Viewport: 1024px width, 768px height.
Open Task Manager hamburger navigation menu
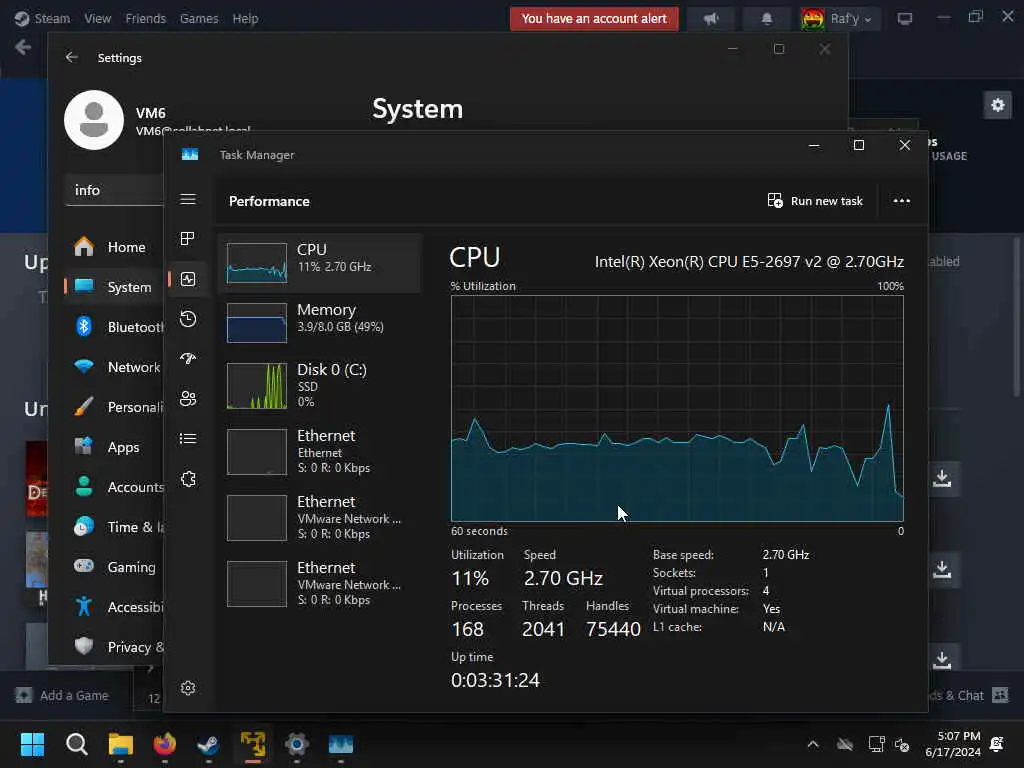click(188, 199)
